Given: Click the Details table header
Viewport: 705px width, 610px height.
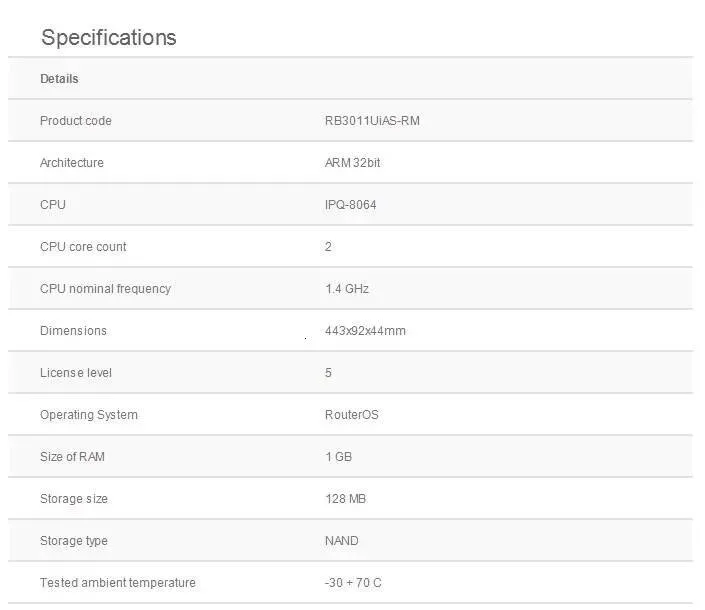Looking at the screenshot, I should pyautogui.click(x=59, y=79).
